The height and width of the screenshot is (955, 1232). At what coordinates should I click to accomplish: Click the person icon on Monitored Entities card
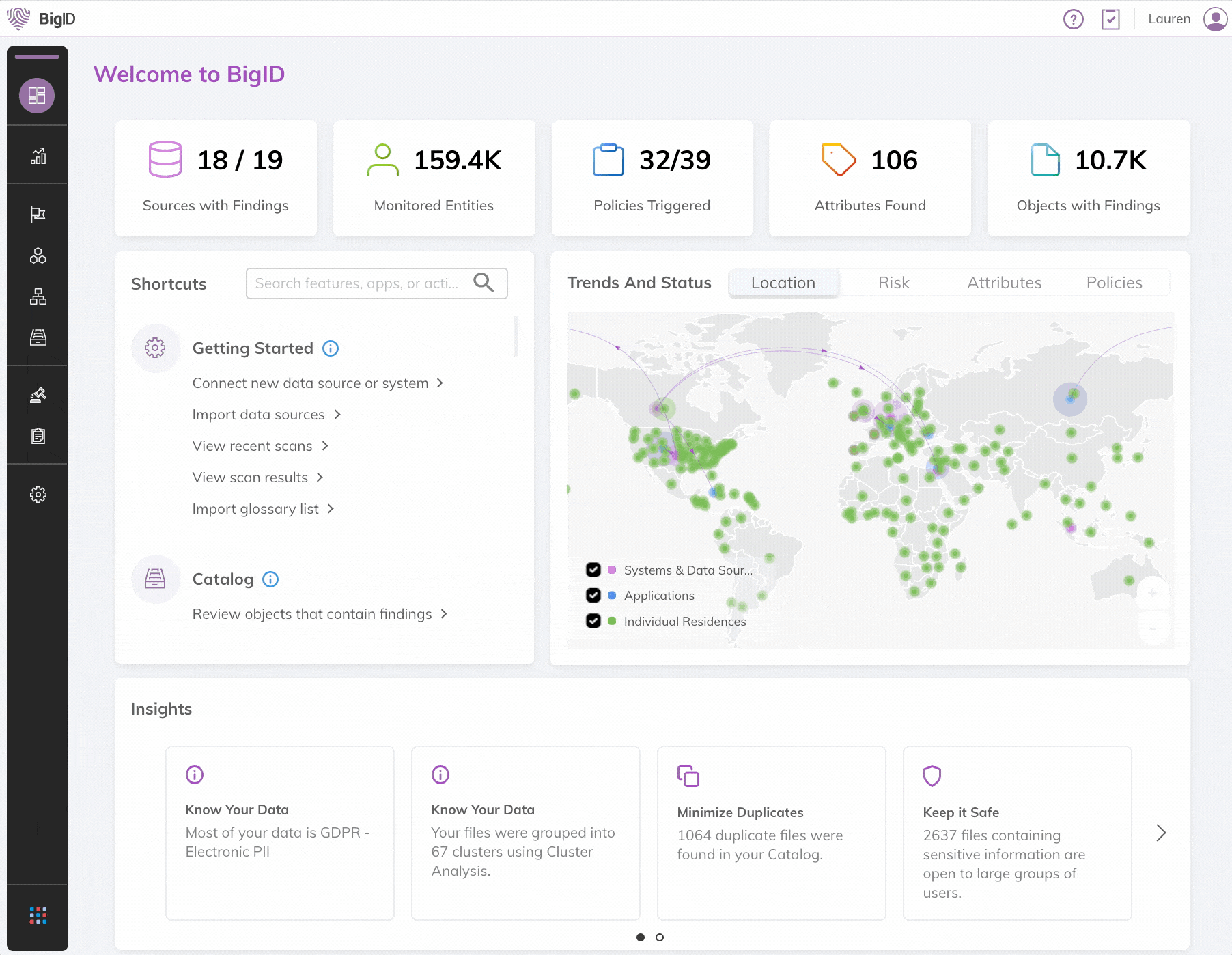pyautogui.click(x=383, y=160)
